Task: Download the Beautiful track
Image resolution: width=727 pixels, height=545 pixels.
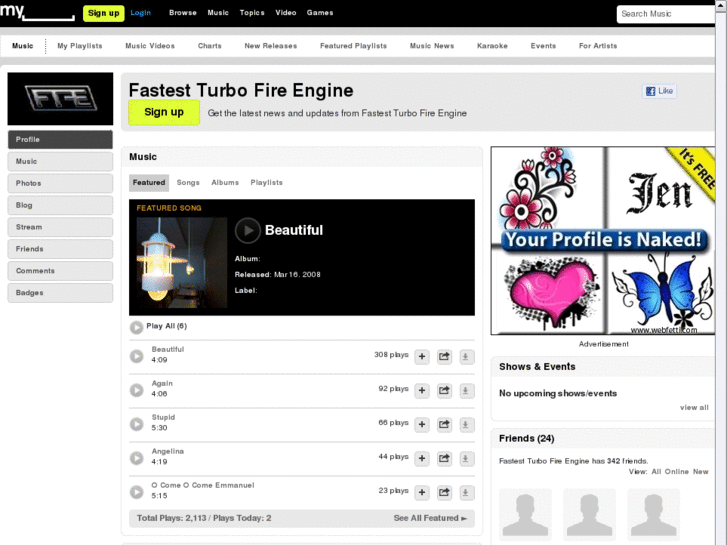Action: click(x=466, y=356)
